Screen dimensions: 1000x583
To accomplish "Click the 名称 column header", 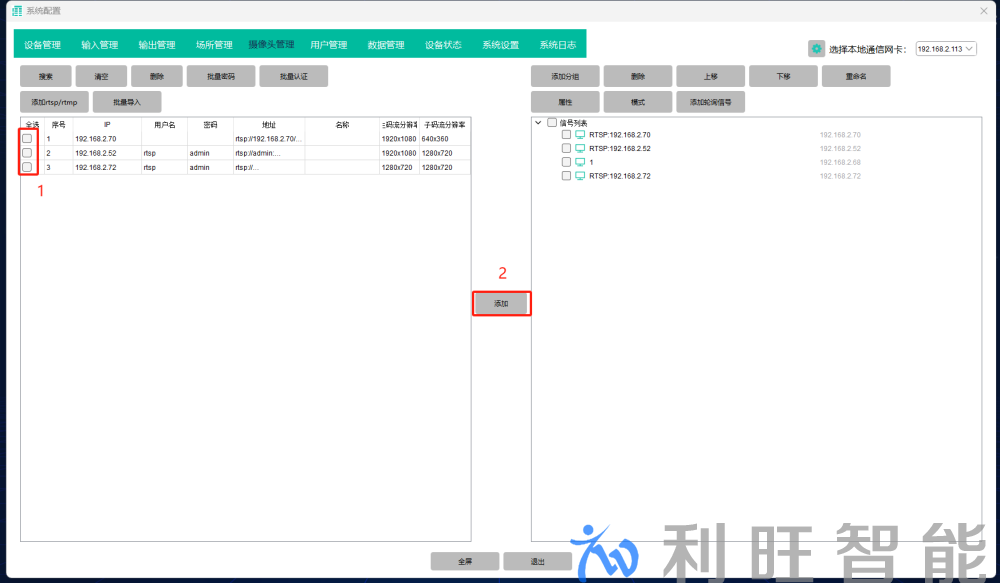I will 342,124.
